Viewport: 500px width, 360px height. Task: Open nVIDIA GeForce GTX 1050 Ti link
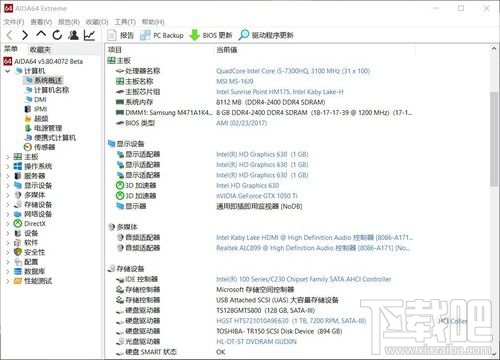[257, 196]
